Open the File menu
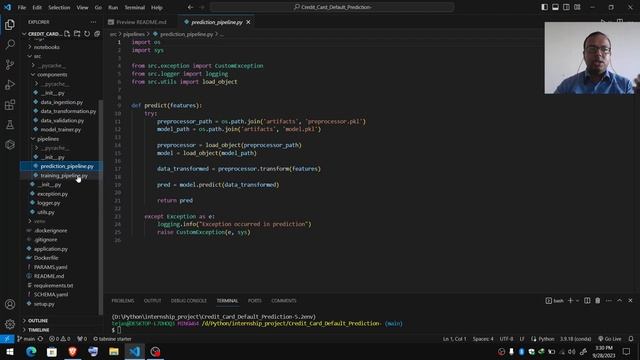Viewport: 640px width, 360px height. (x=22, y=7)
